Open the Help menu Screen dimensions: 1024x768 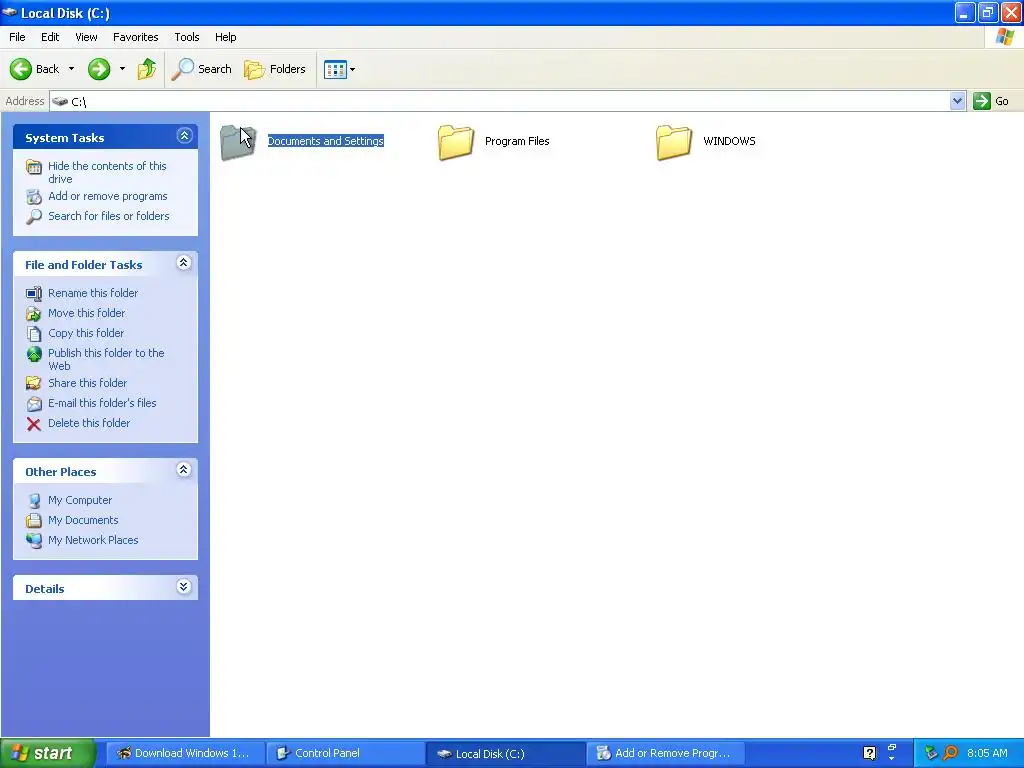226,37
